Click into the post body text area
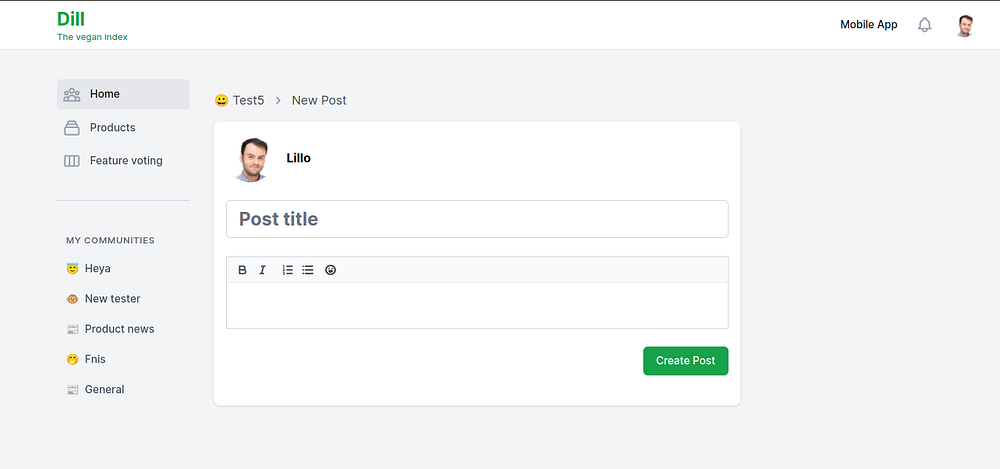This screenshot has width=1000, height=469. click(x=477, y=305)
